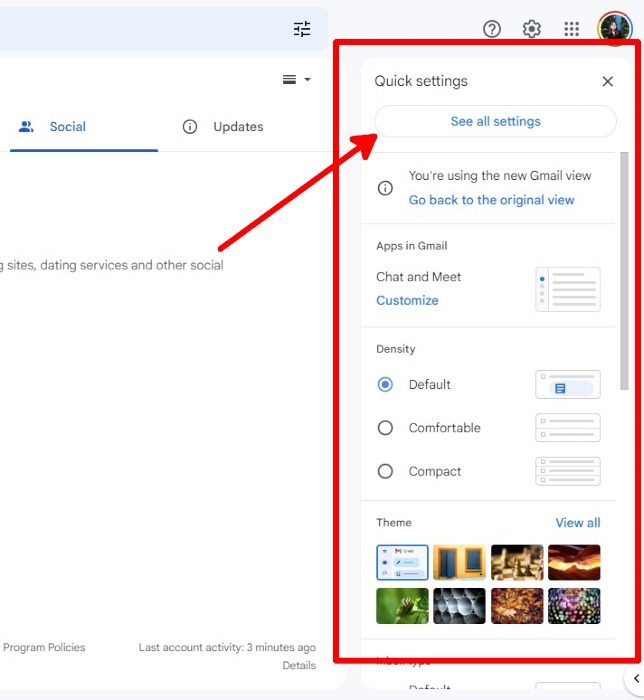This screenshot has width=644, height=700.
Task: Choose the colorful bokeh lights theme
Action: pyautogui.click(x=574, y=606)
